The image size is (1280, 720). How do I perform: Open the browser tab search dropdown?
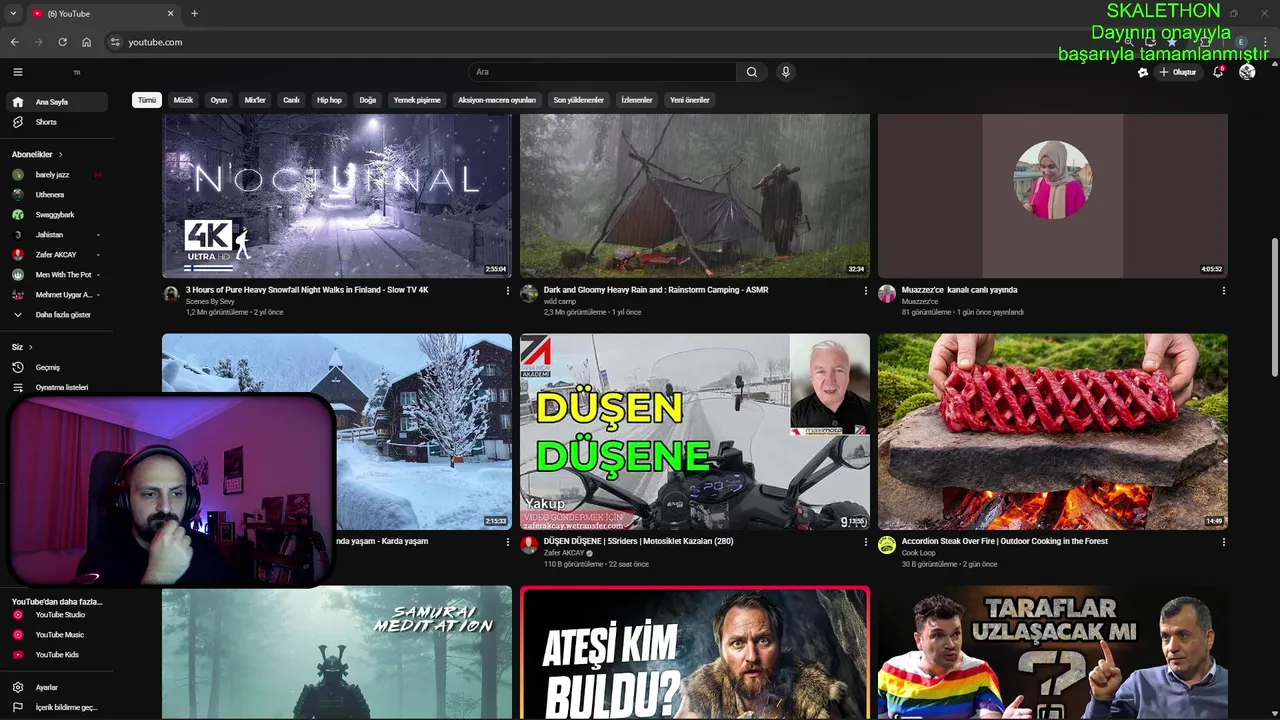13,13
